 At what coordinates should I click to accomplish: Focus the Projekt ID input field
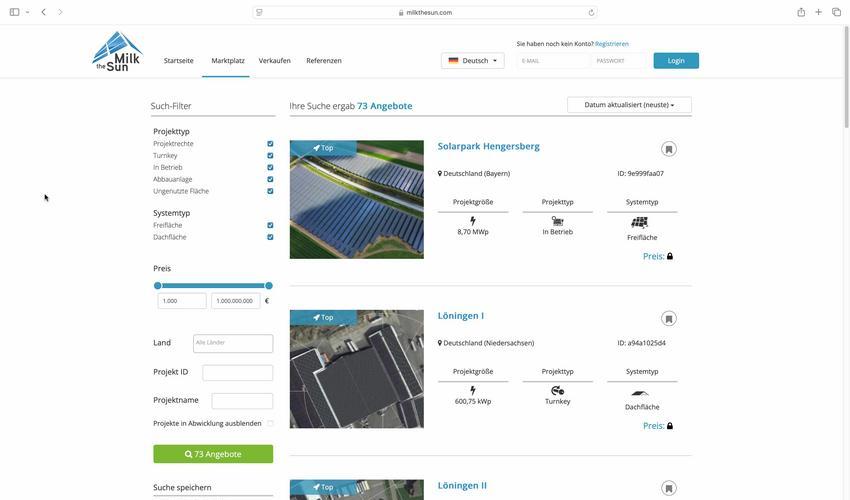(x=237, y=373)
